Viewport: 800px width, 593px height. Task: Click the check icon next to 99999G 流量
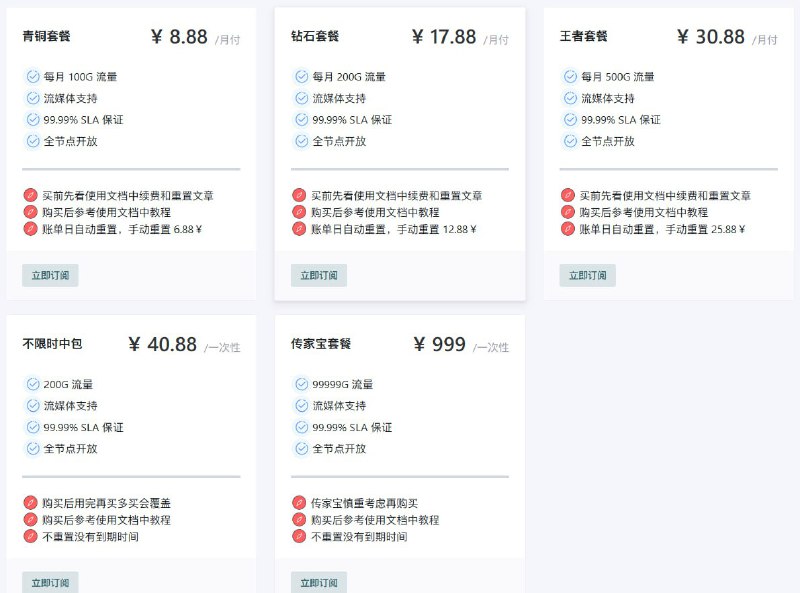point(302,384)
